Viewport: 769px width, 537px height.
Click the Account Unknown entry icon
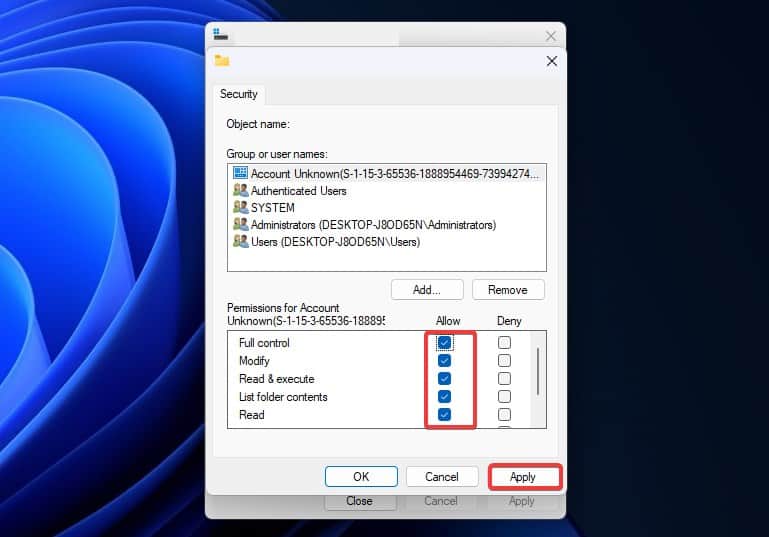(240, 173)
